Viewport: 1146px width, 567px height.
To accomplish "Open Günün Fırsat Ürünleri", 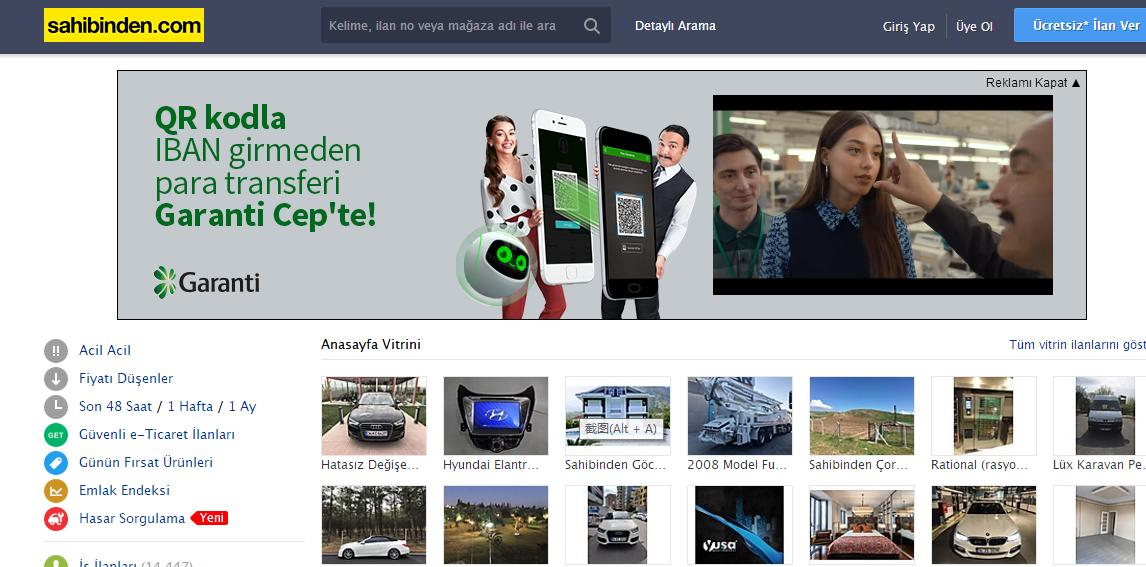I will click(146, 463).
